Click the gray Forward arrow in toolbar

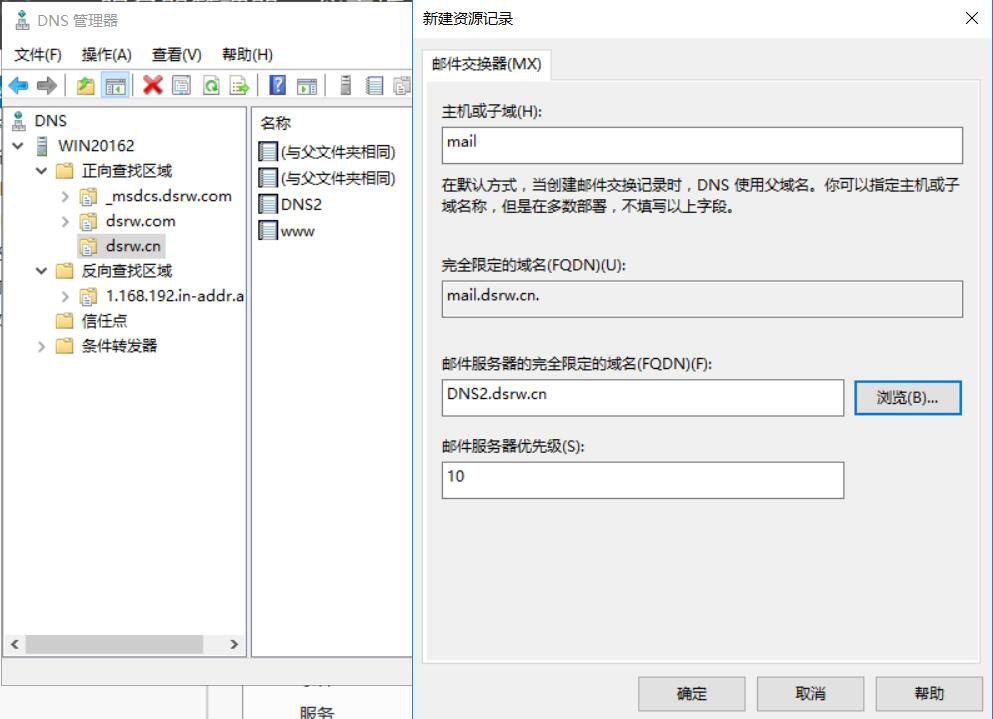coord(47,85)
